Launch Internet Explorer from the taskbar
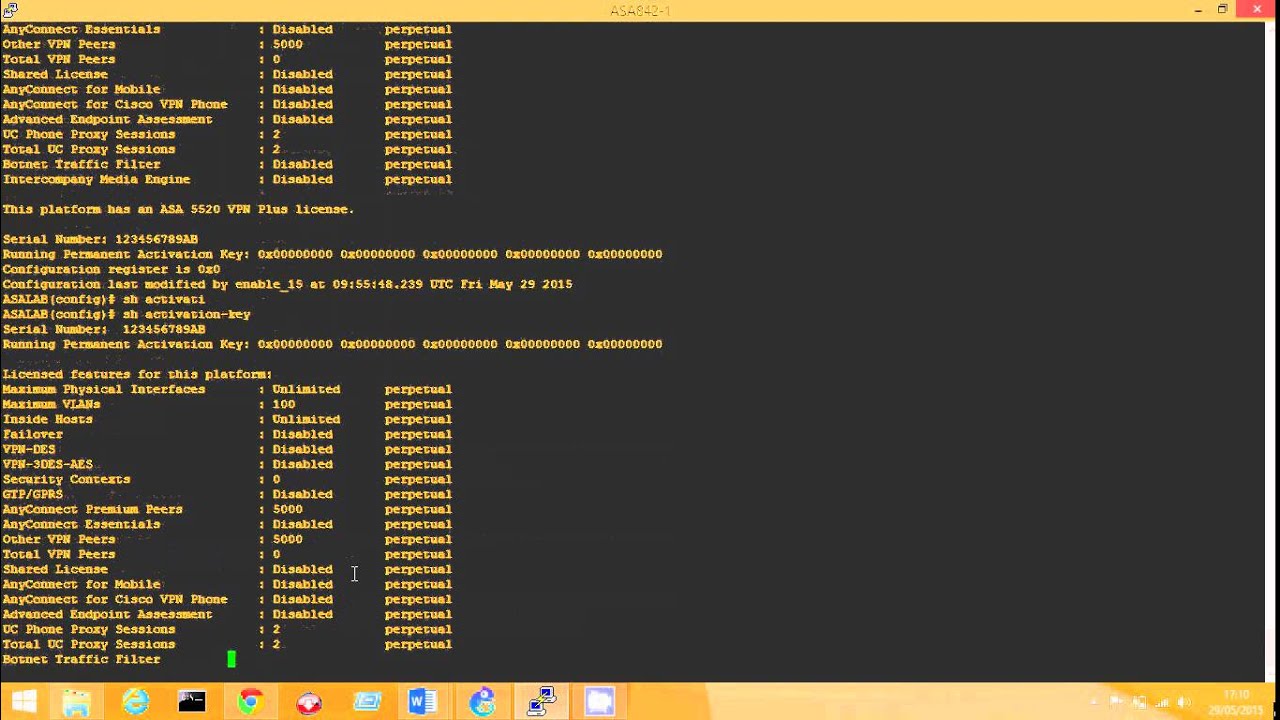 pyautogui.click(x=135, y=702)
